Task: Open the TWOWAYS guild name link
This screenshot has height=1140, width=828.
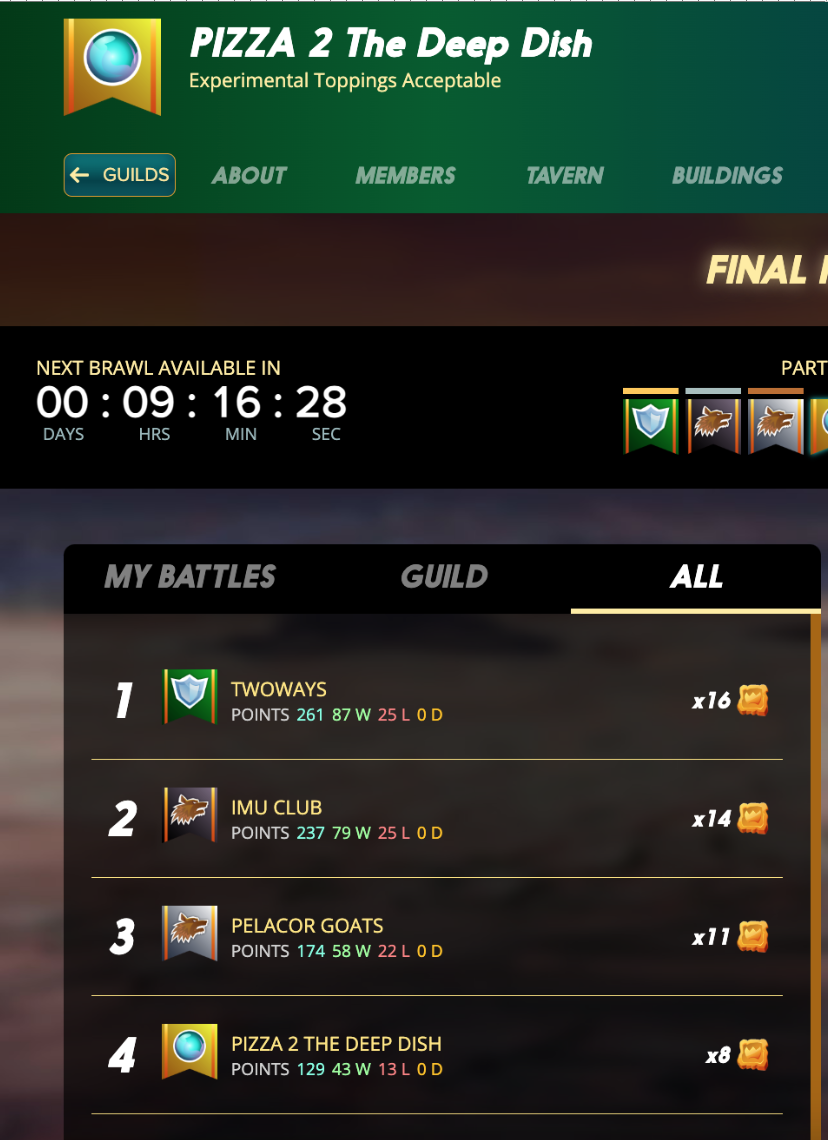Action: pos(278,689)
